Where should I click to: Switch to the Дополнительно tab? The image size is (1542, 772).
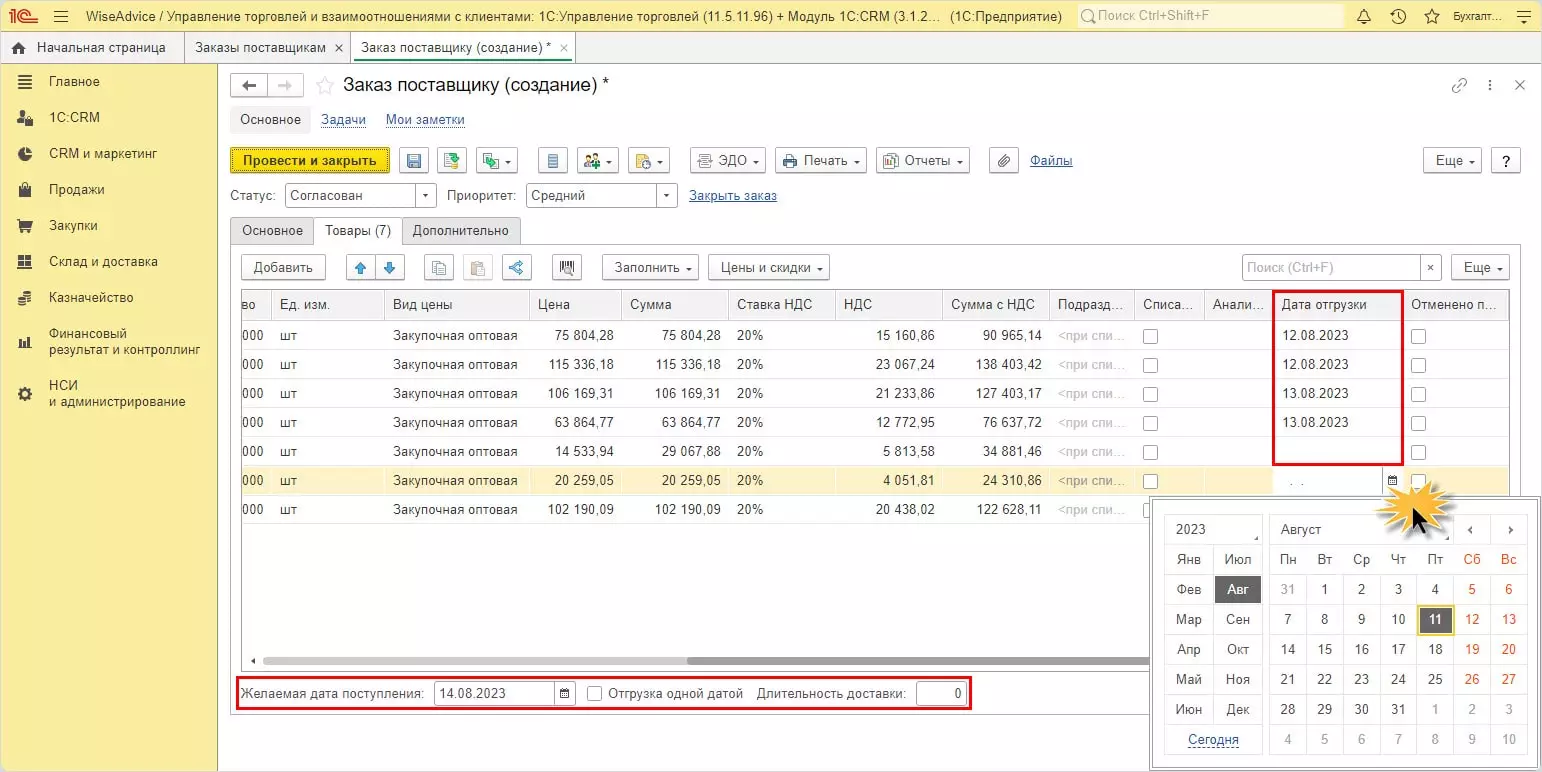tap(461, 231)
